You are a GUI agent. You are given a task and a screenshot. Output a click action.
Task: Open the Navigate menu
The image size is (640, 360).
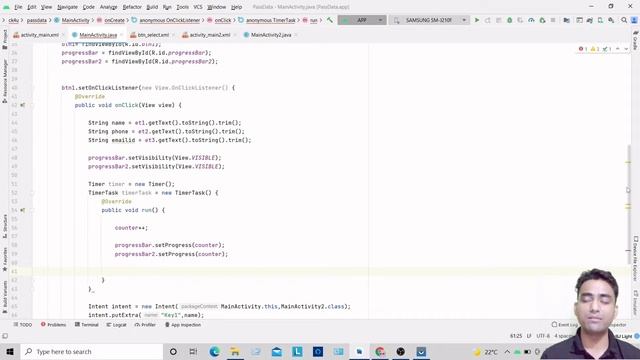click(x=67, y=7)
